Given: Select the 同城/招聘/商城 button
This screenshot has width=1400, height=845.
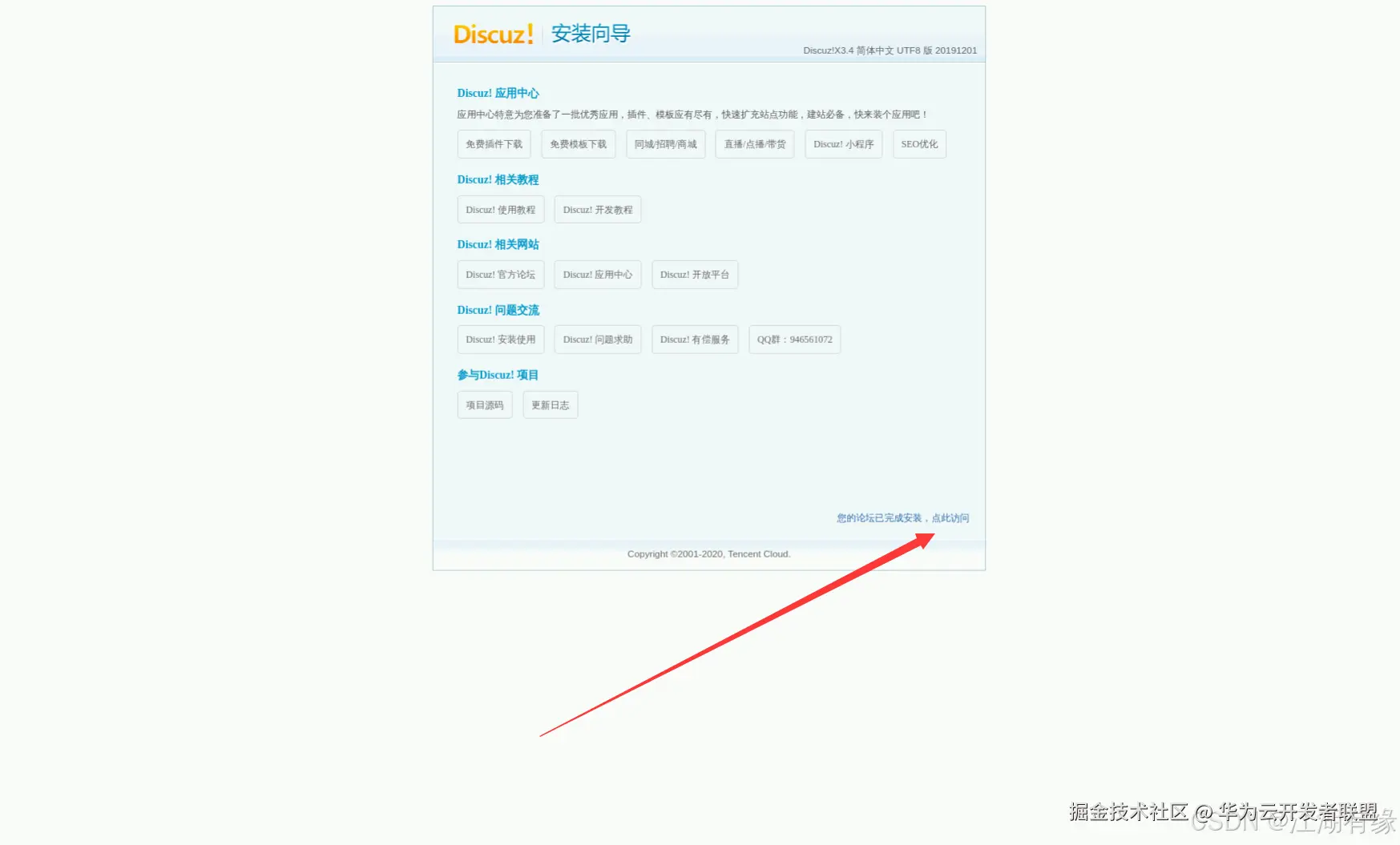Looking at the screenshot, I should coord(665,144).
